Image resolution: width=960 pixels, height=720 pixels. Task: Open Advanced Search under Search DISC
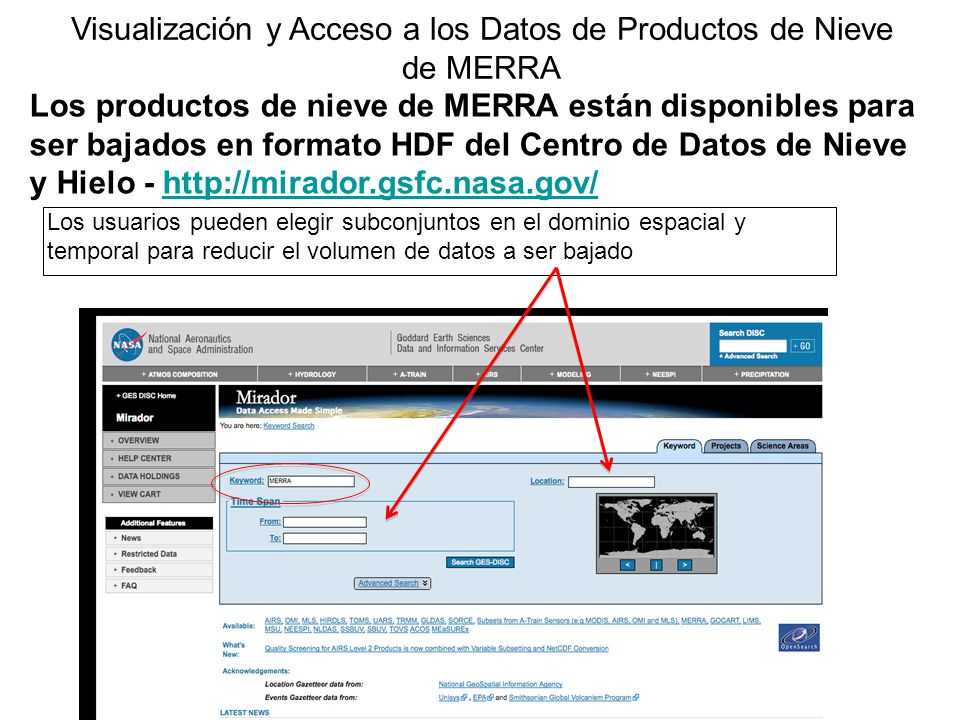(748, 356)
